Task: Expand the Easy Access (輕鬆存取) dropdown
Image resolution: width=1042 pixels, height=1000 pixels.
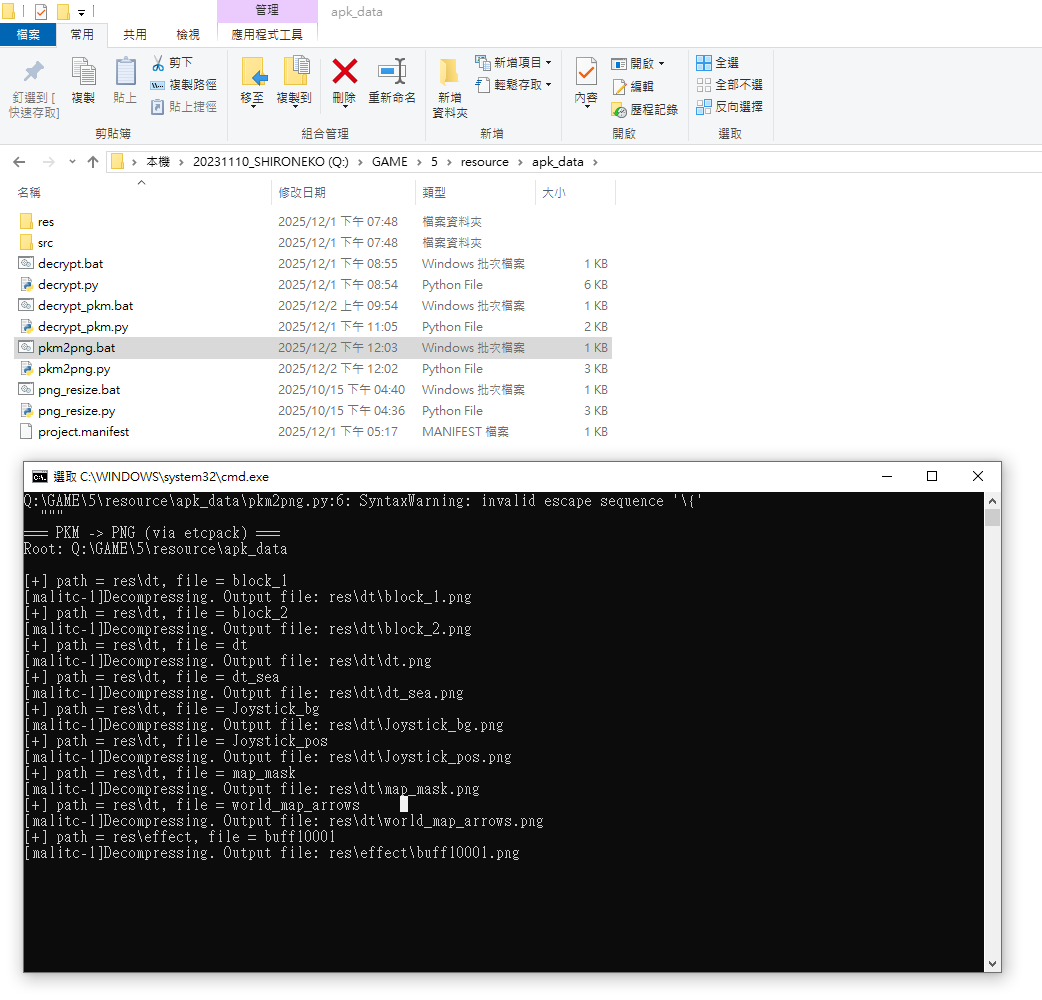Action: point(514,85)
